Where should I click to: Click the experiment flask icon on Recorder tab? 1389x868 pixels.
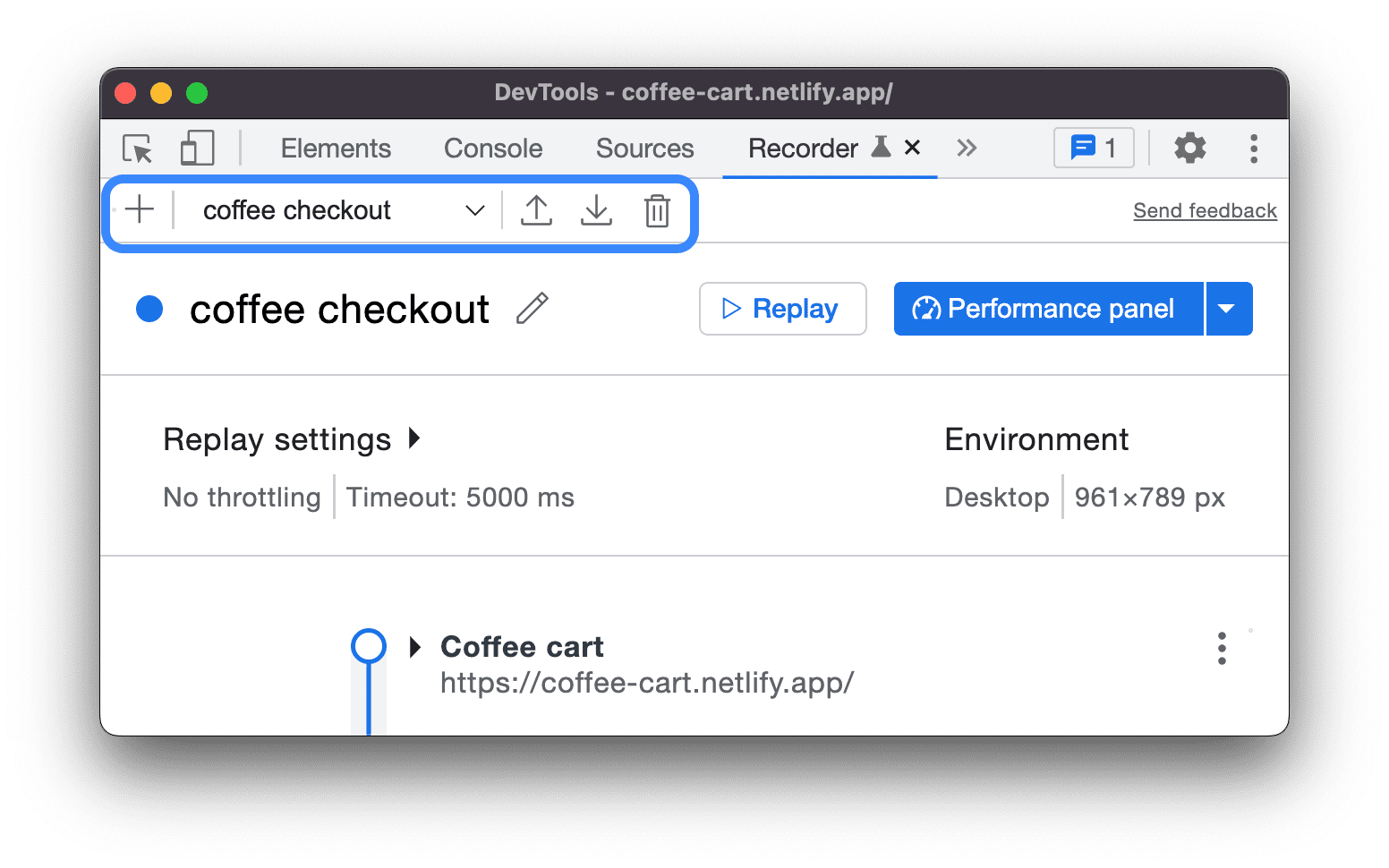pyautogui.click(x=882, y=147)
